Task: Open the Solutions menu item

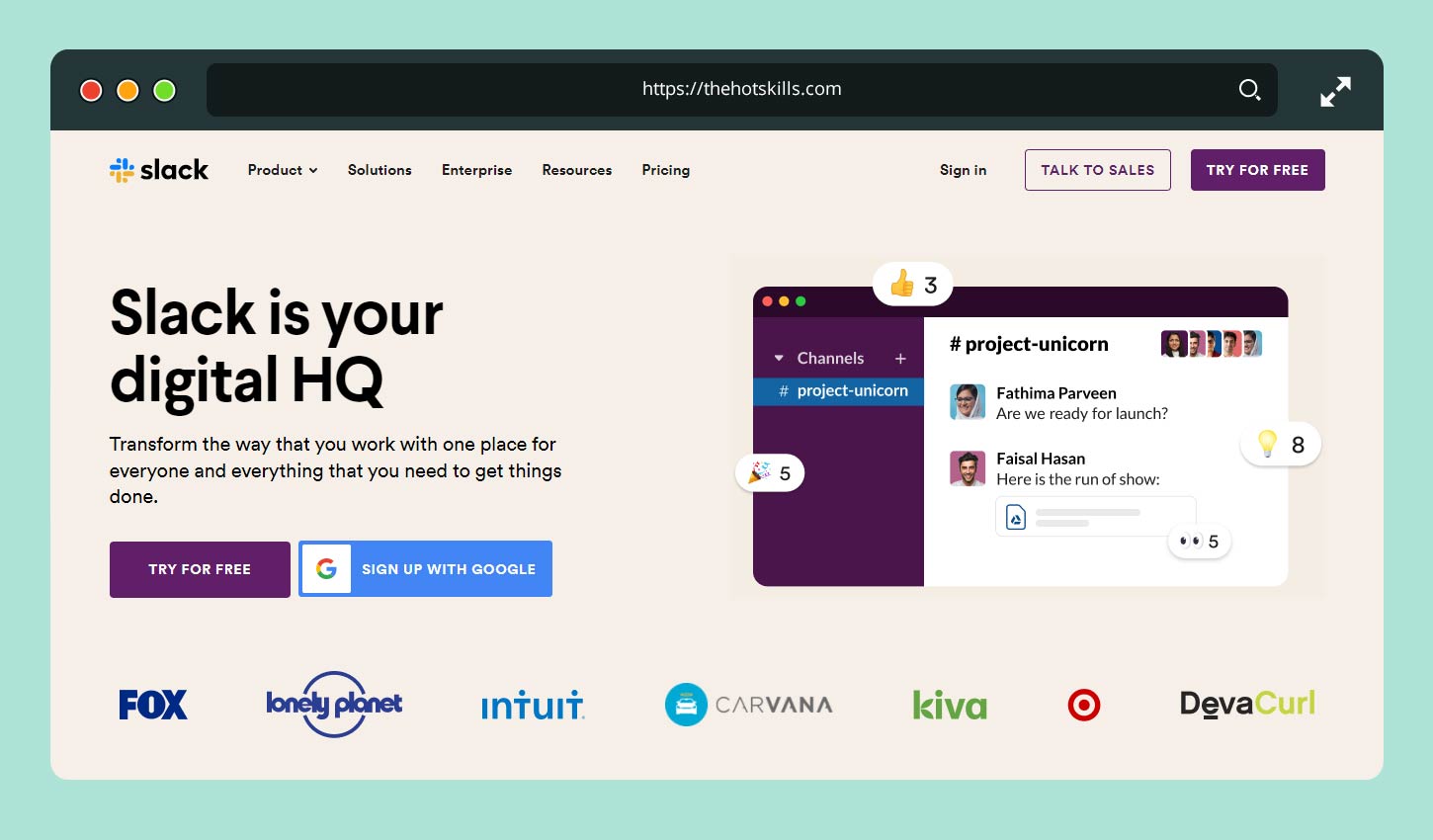Action: 379,170
